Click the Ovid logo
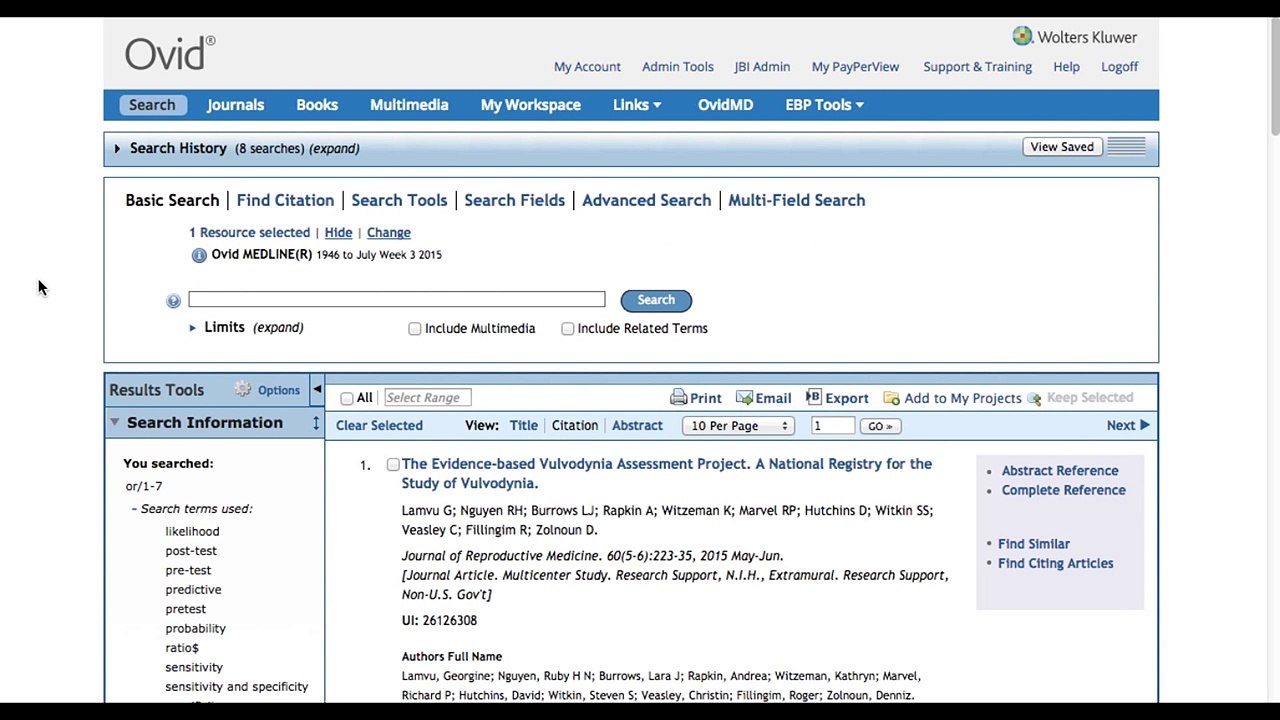This screenshot has height=720, width=1280. pos(169,53)
